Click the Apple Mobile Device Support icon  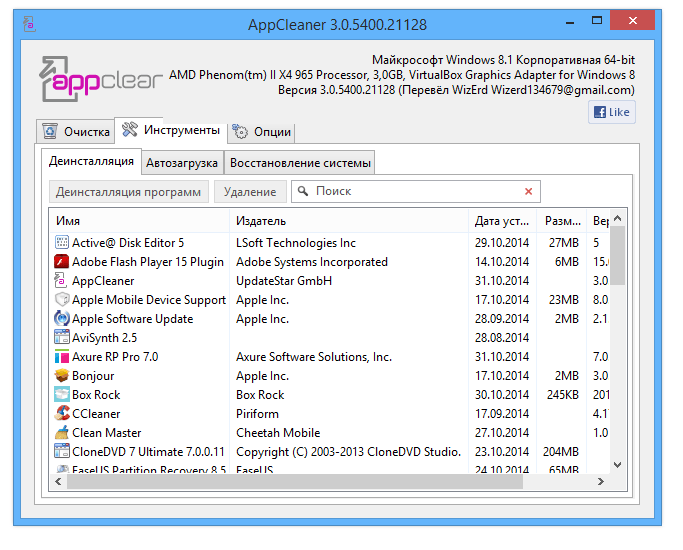point(62,300)
